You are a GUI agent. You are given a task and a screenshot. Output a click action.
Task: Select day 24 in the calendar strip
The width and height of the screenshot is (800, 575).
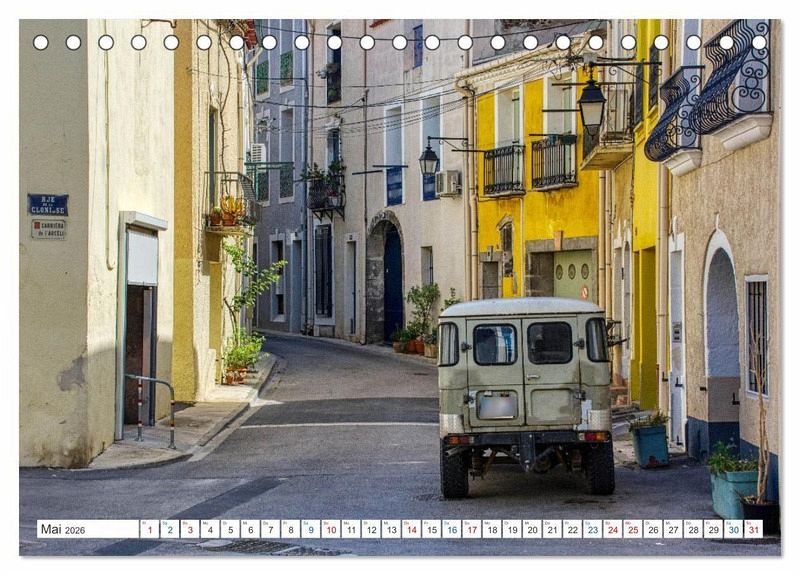click(612, 529)
